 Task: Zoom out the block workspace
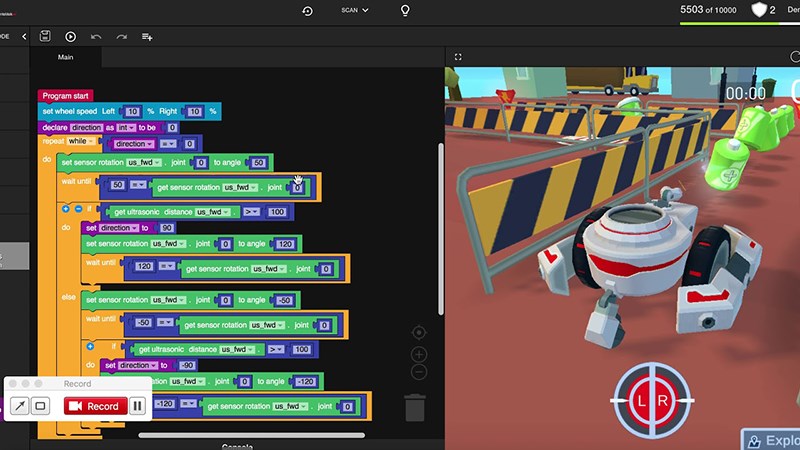click(419, 372)
